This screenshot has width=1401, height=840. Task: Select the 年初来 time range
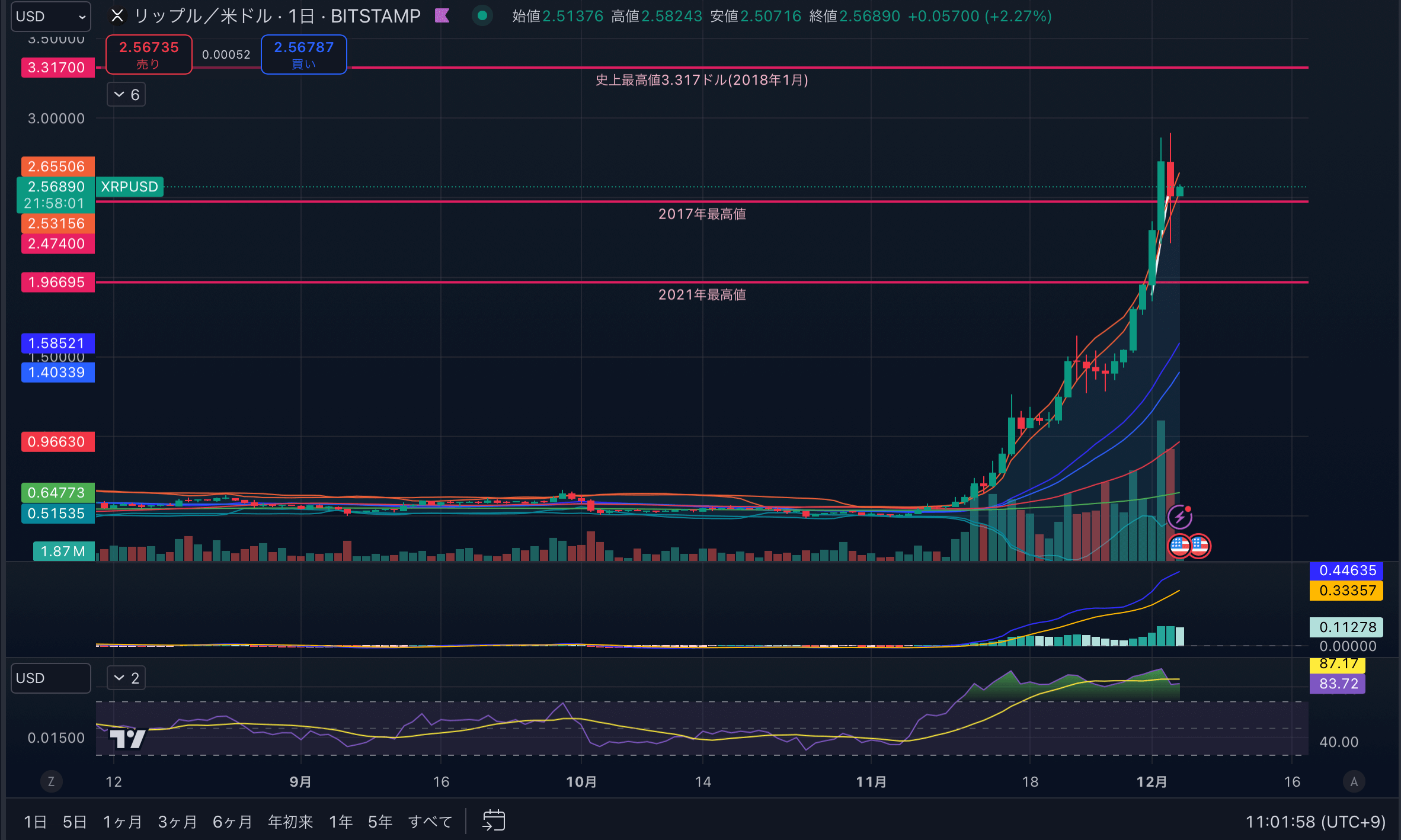[x=290, y=822]
